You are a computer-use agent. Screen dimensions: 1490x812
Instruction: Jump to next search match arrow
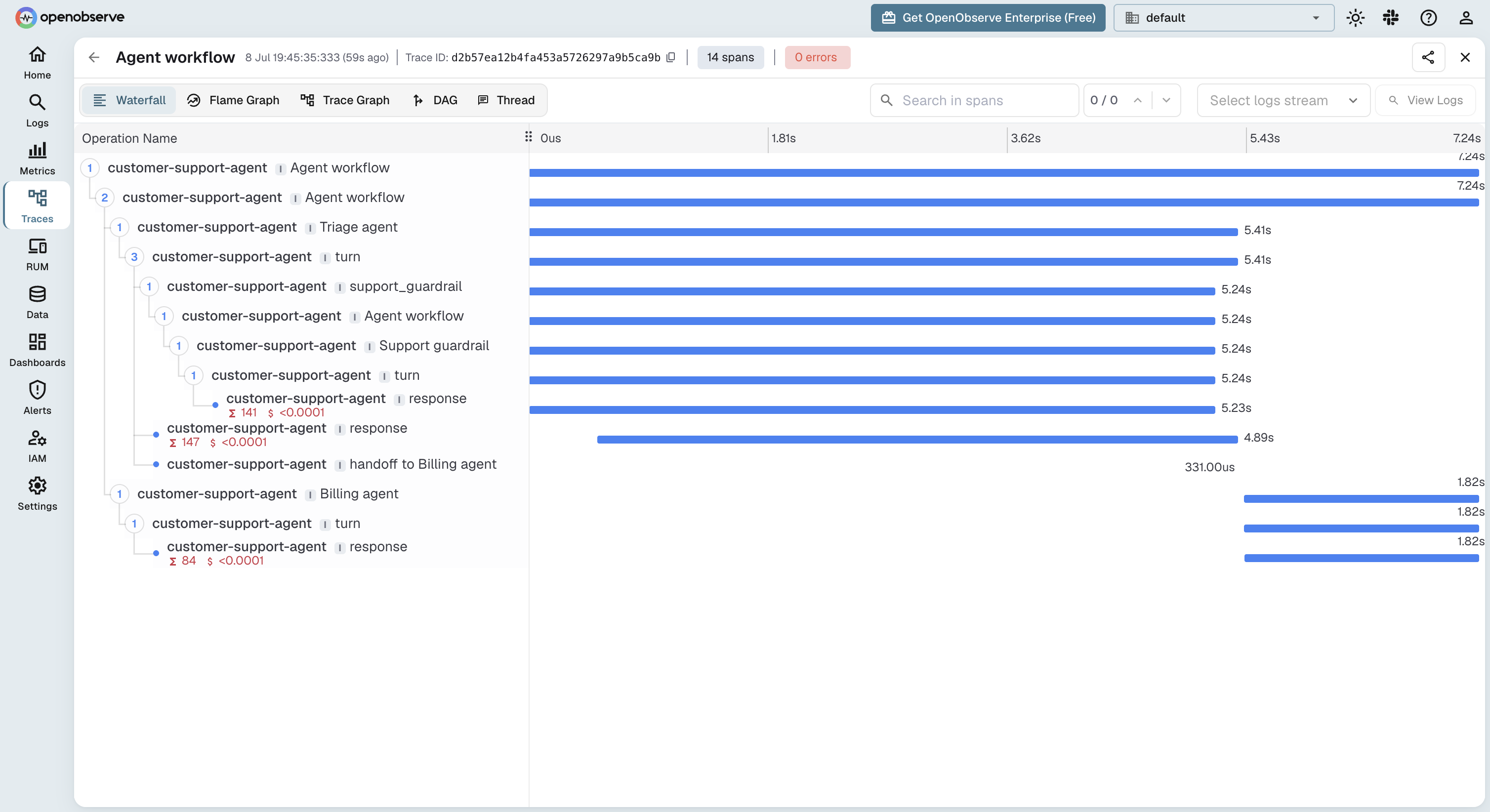[1166, 100]
